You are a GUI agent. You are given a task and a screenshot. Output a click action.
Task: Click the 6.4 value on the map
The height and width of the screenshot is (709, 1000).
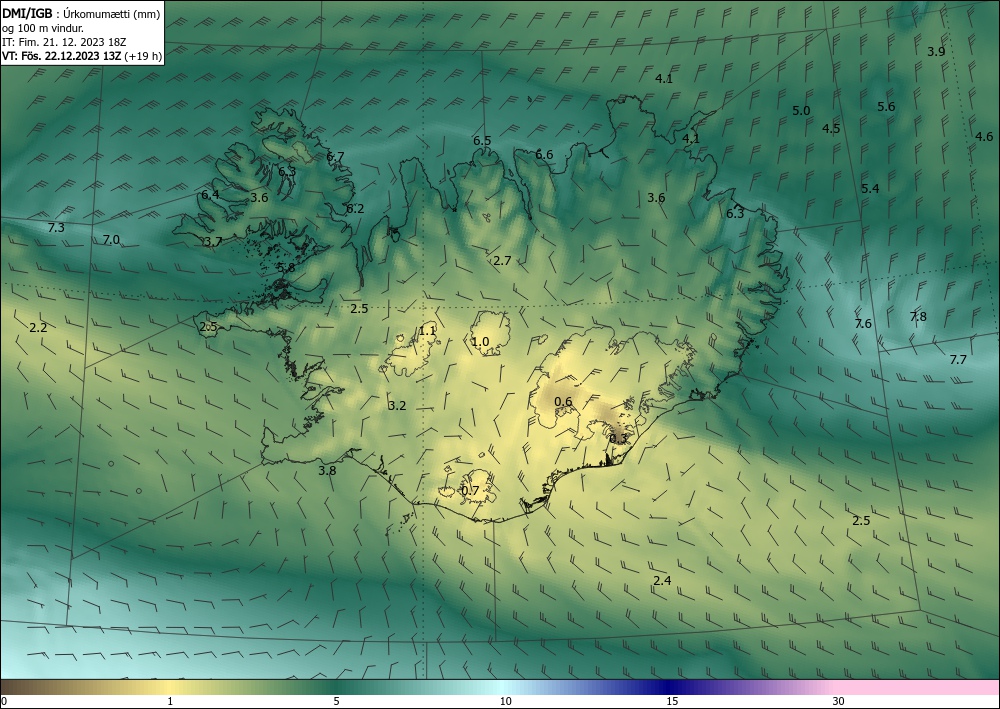[x=210, y=194]
